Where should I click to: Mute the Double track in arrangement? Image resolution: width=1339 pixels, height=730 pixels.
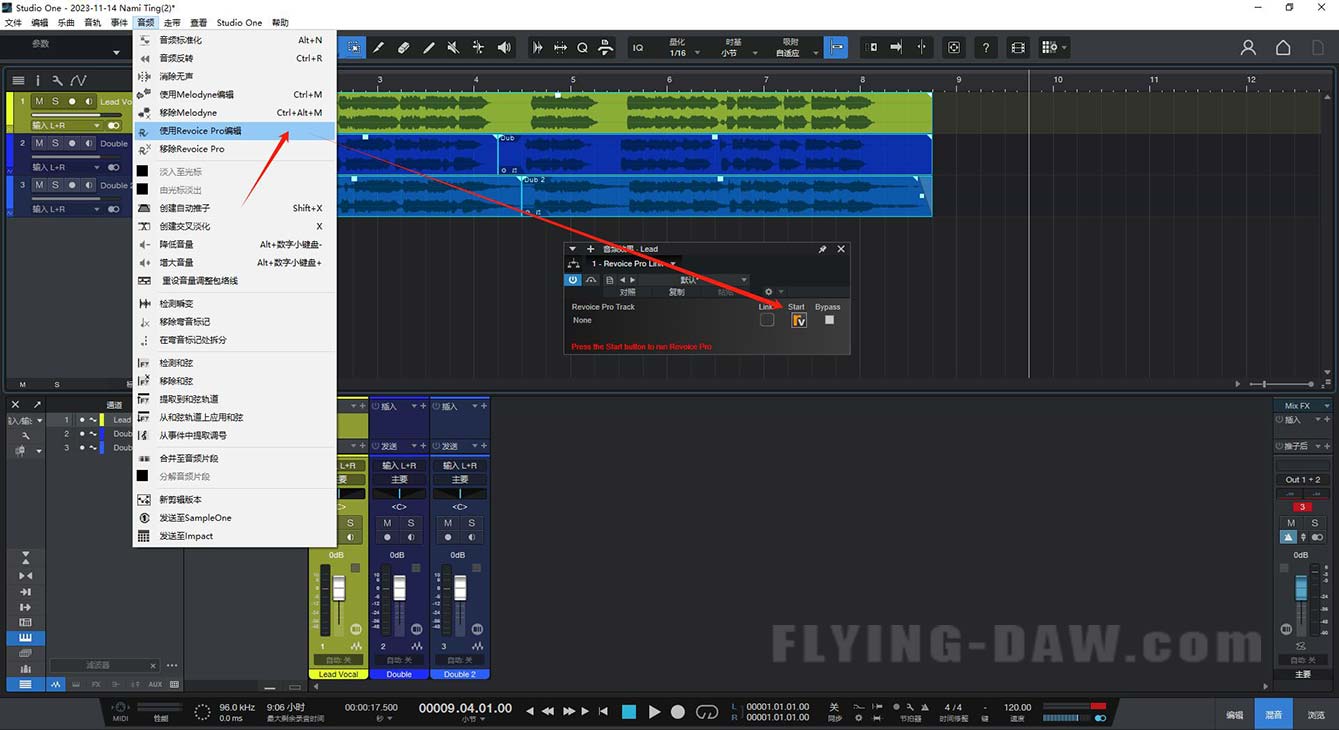coord(39,143)
